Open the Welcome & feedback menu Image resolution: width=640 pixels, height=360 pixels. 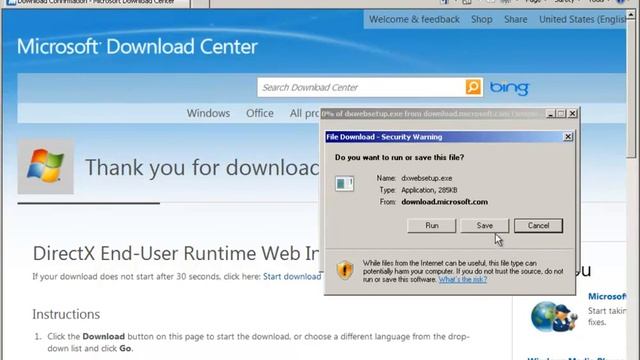click(x=414, y=19)
